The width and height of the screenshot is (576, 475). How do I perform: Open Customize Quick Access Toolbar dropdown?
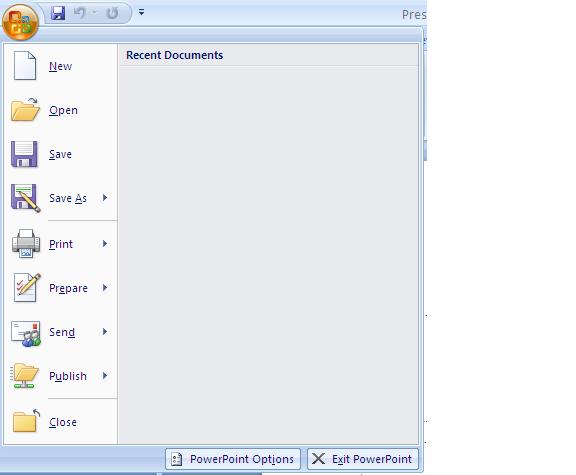[141, 12]
